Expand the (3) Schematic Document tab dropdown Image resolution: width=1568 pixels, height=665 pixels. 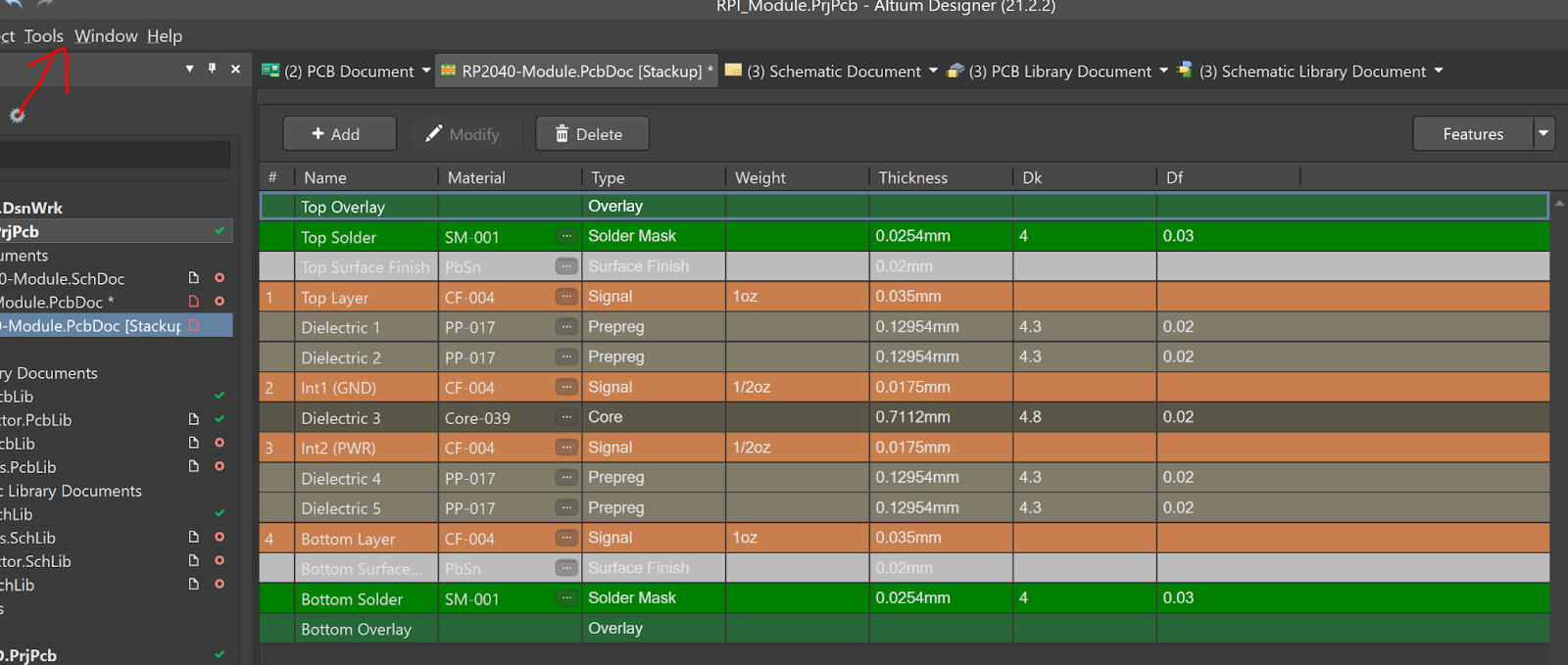pos(933,71)
